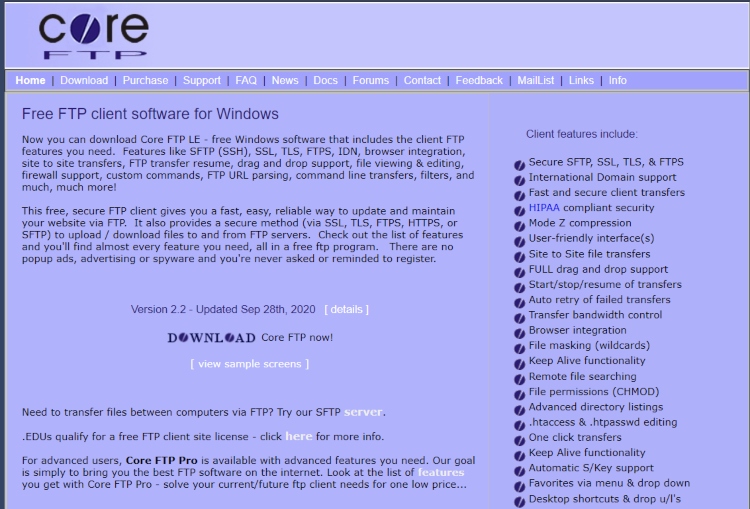Image resolution: width=750 pixels, height=509 pixels.
Task: Open the Contact page
Action: click(x=422, y=80)
